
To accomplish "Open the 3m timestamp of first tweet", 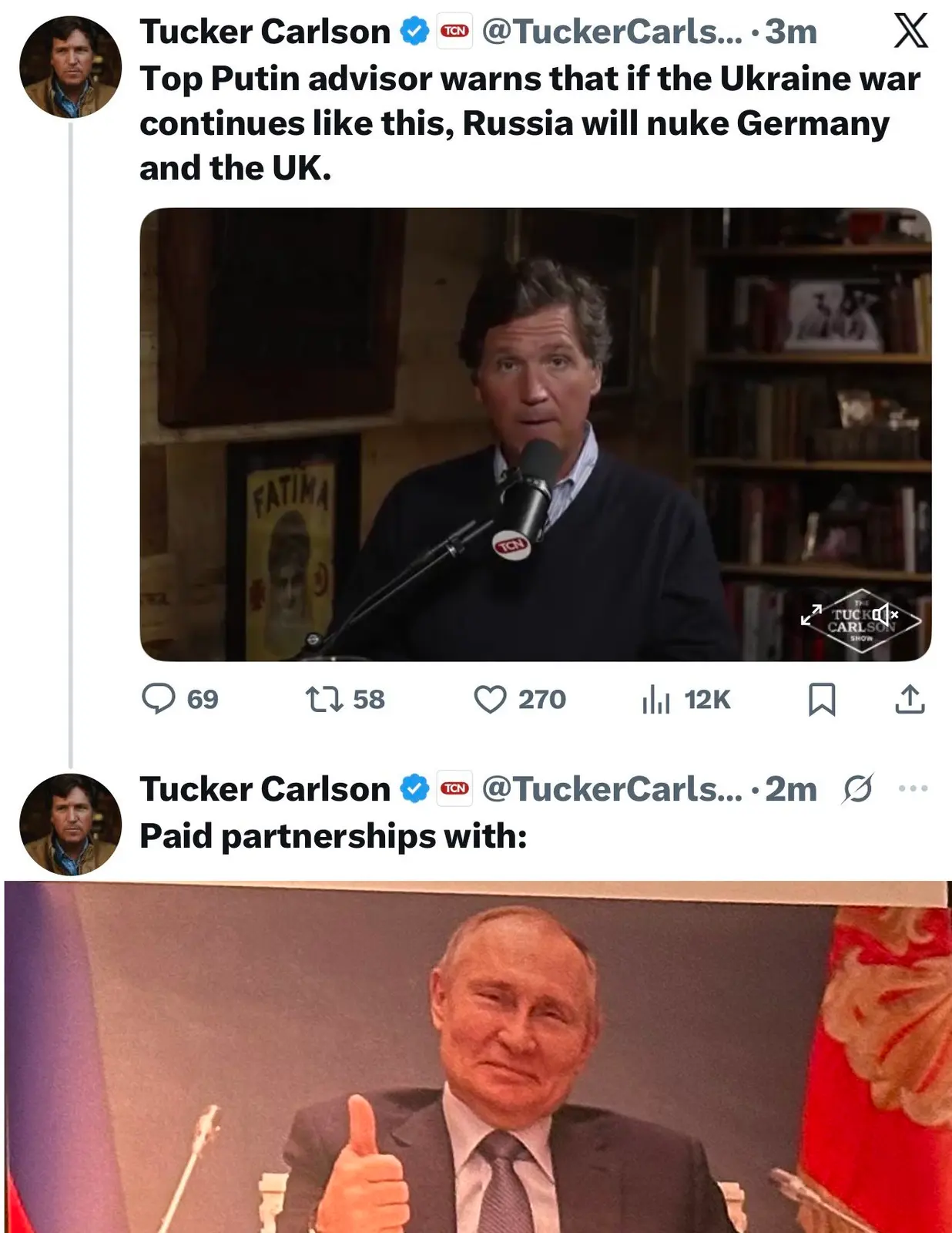I will (791, 32).
